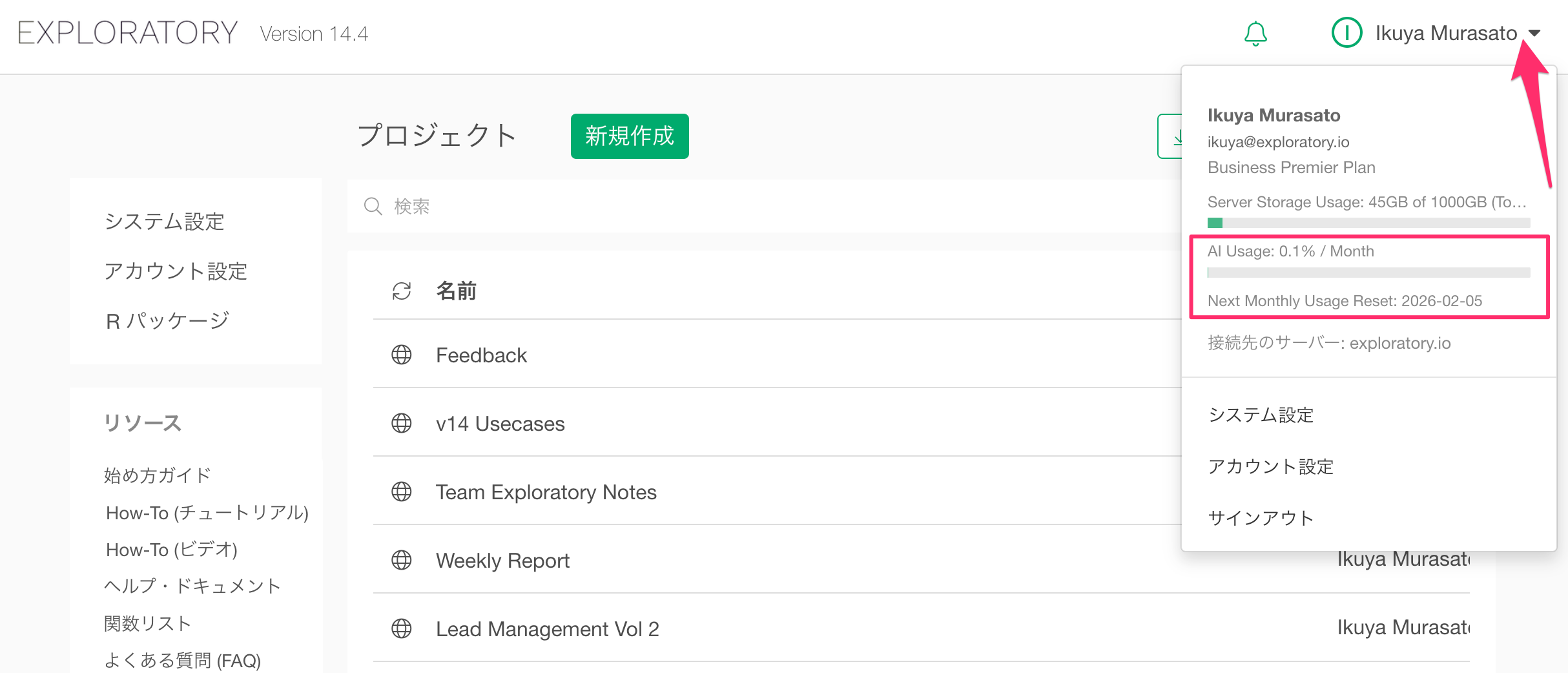Click globe icon for Lead Management Vol 2
This screenshot has width=1568, height=673.
(402, 628)
